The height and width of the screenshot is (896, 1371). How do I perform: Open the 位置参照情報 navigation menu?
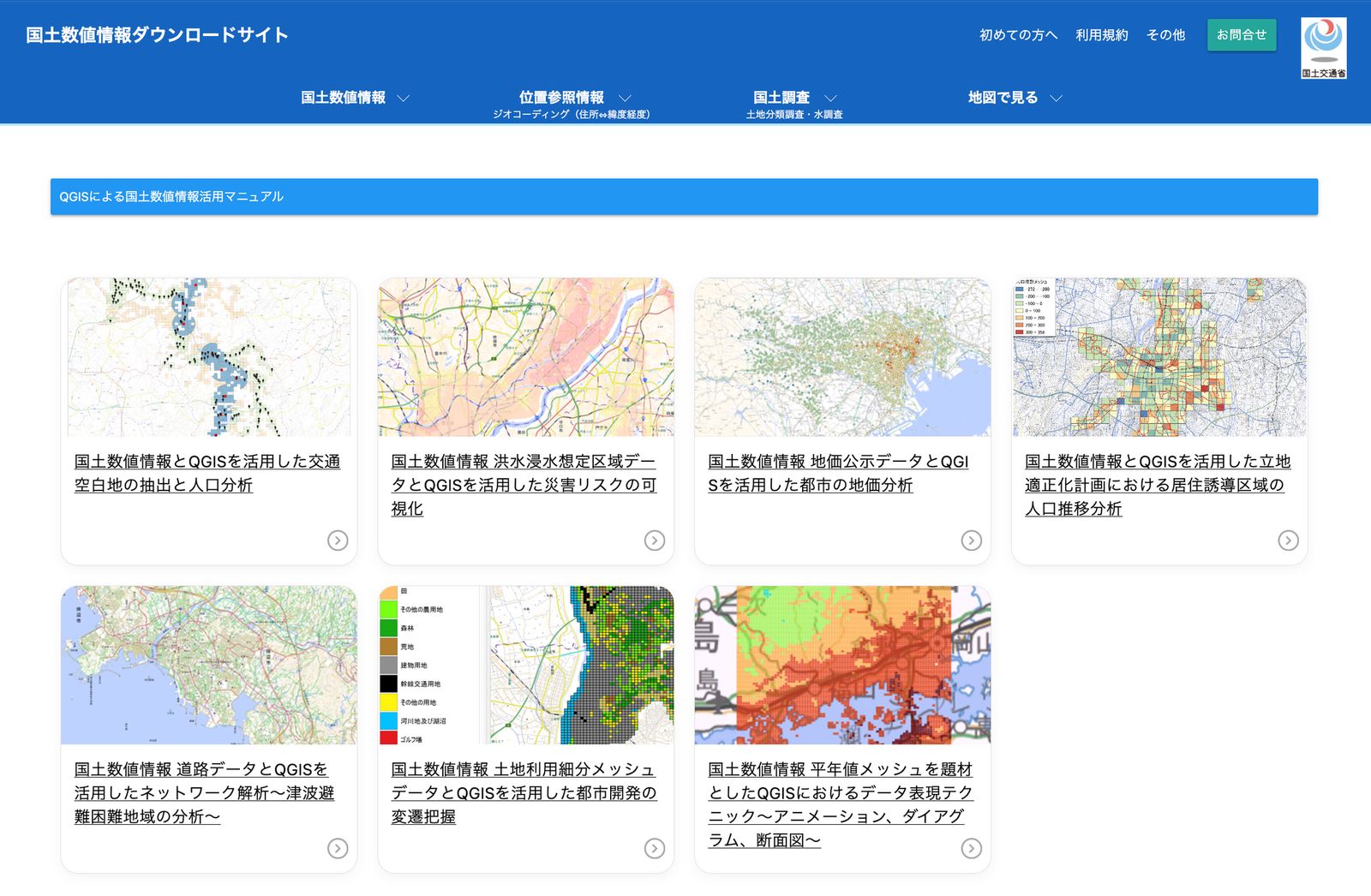561,98
